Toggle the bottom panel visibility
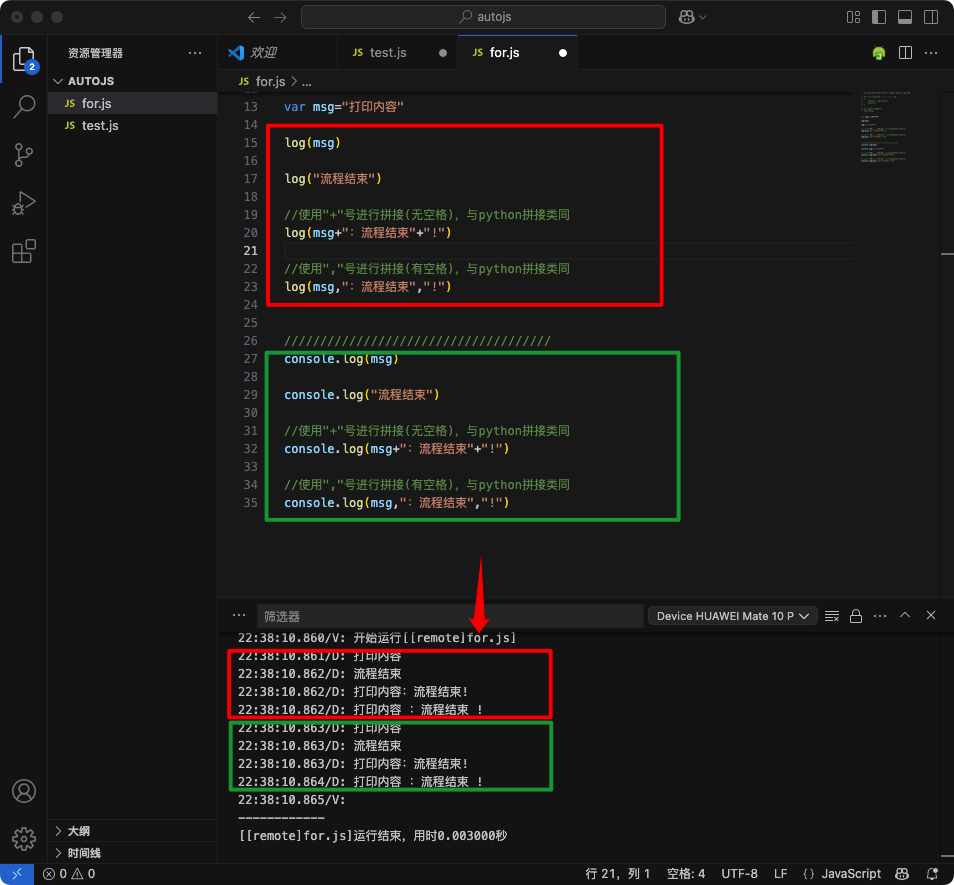The height and width of the screenshot is (885, 954). [x=905, y=17]
